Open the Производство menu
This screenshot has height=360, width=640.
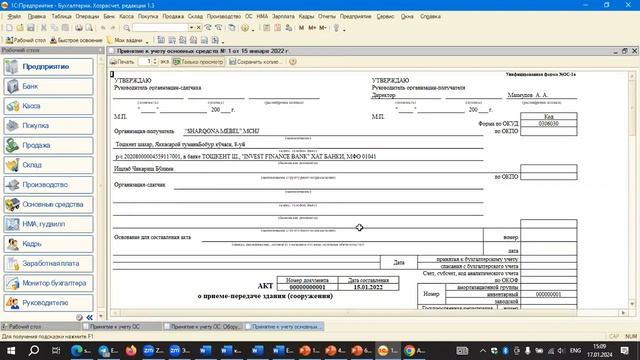point(224,16)
